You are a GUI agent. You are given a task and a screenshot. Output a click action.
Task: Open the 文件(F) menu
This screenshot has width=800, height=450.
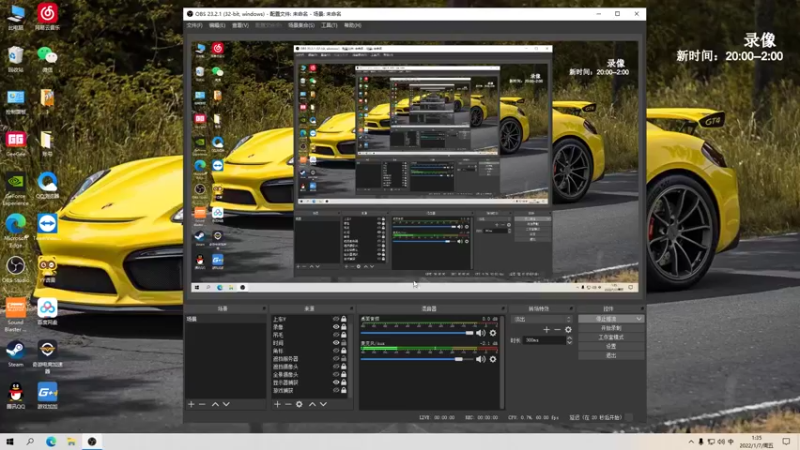(x=195, y=24)
